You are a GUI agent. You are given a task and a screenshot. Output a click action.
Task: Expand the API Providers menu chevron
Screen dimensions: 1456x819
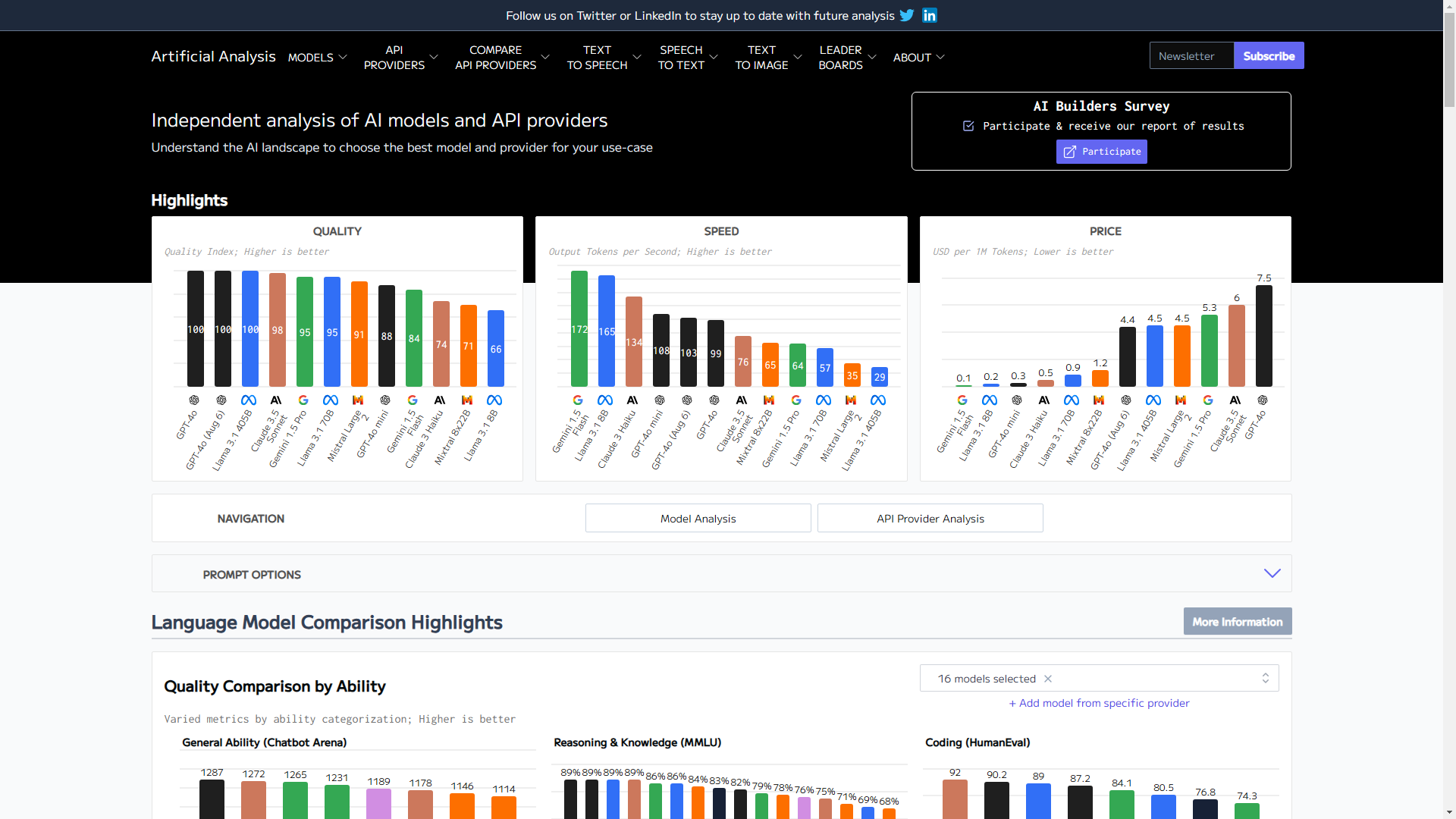pyautogui.click(x=434, y=57)
